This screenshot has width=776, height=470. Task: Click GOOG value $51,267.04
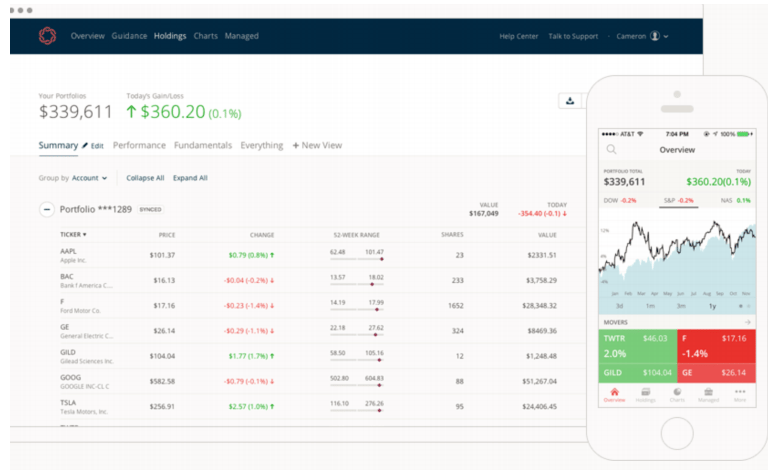(539, 381)
